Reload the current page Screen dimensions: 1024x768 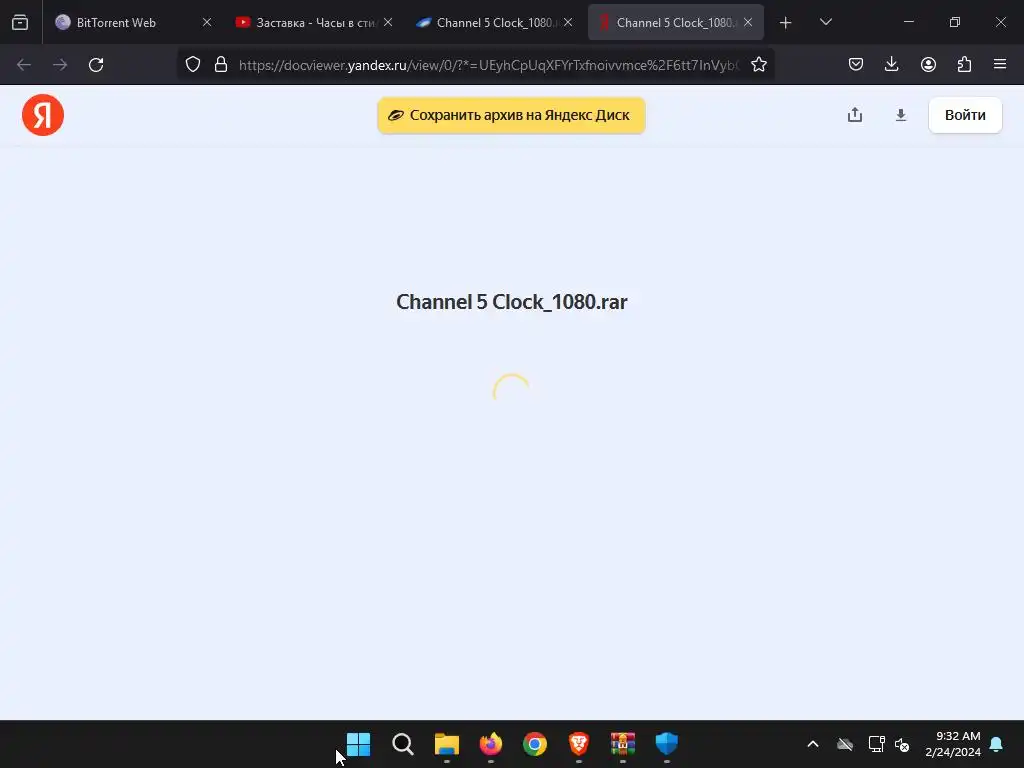click(x=96, y=64)
